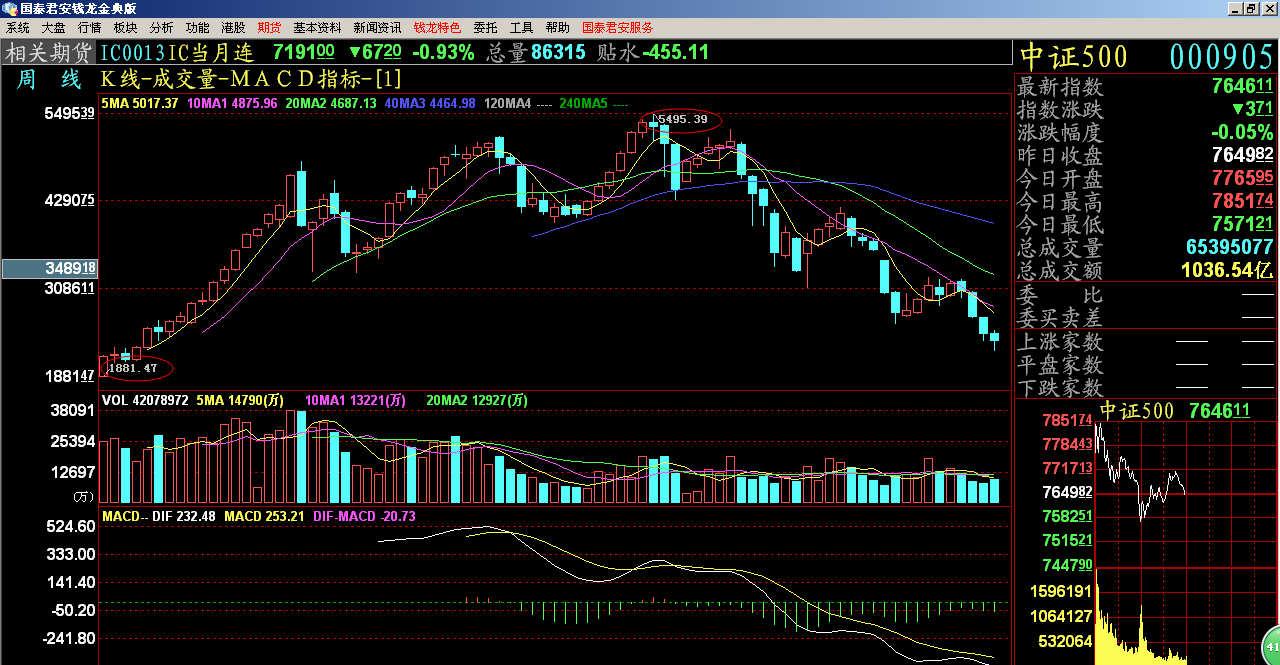Open the 委托 menu

485,28
